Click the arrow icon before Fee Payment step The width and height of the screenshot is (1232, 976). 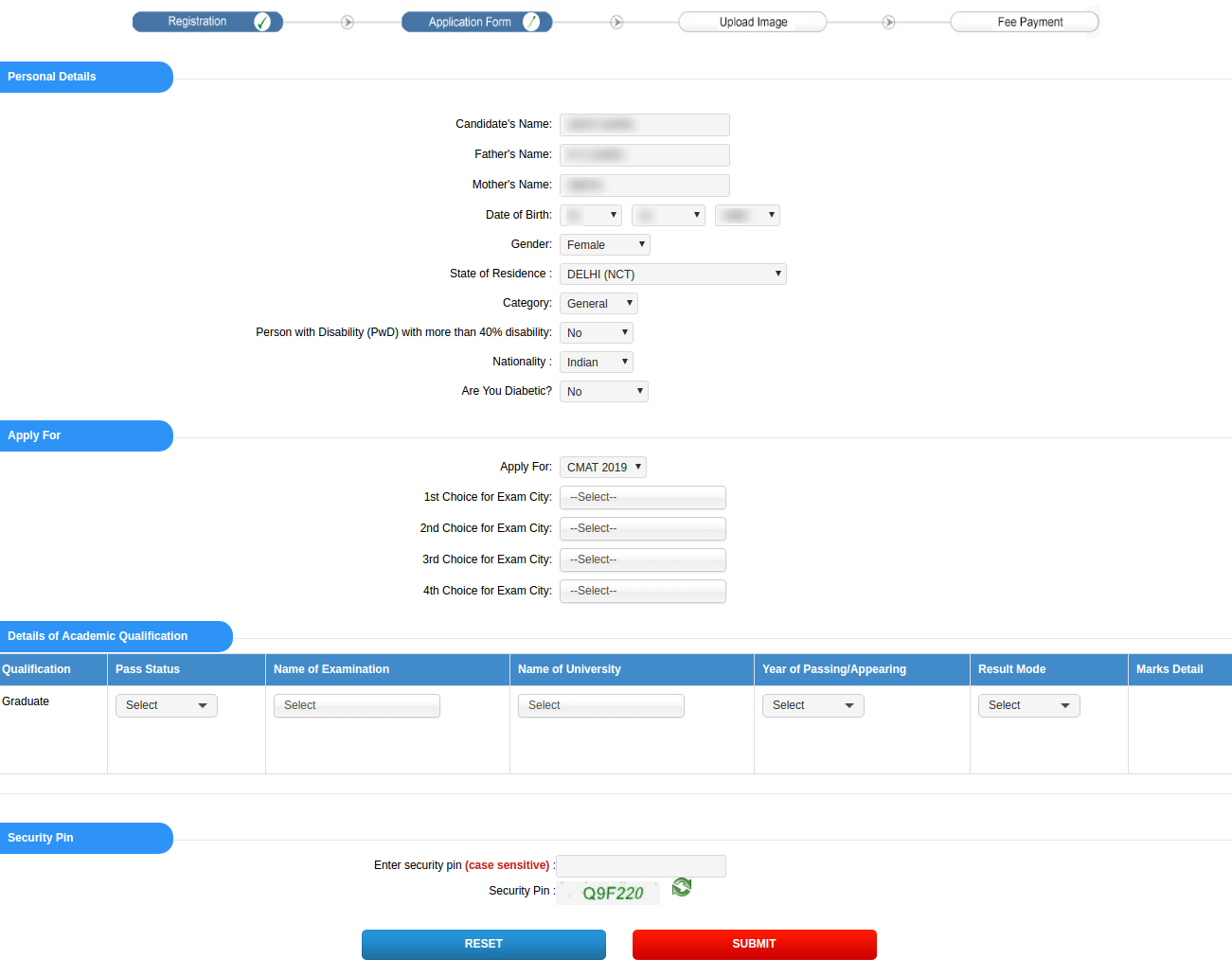coord(888,21)
